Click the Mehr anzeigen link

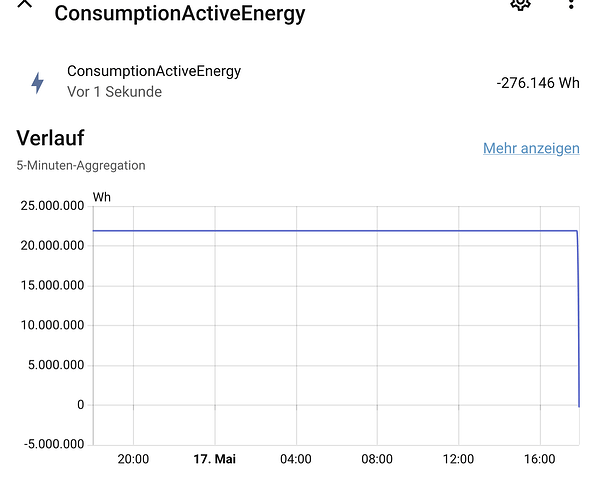point(531,148)
